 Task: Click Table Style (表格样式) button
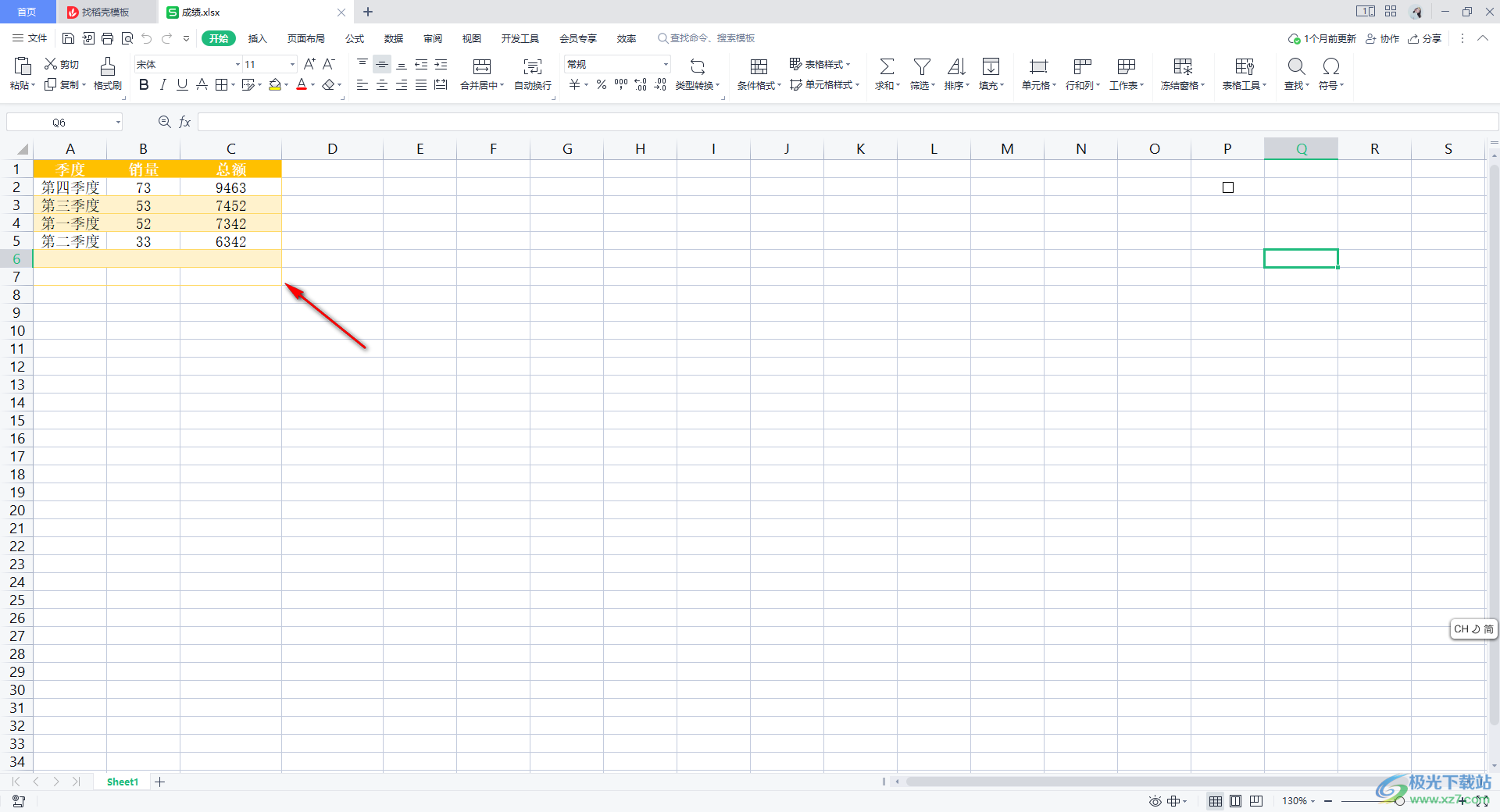820,64
